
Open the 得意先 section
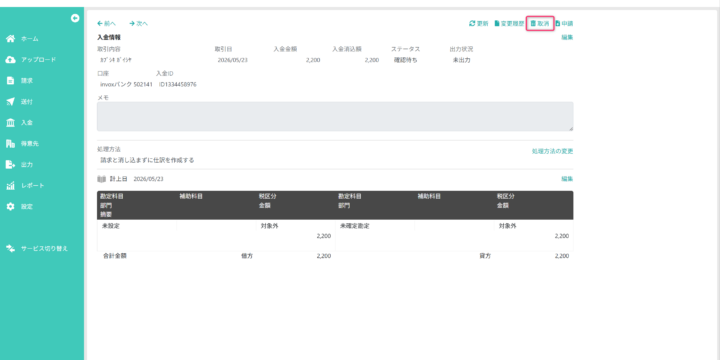tap(22, 144)
